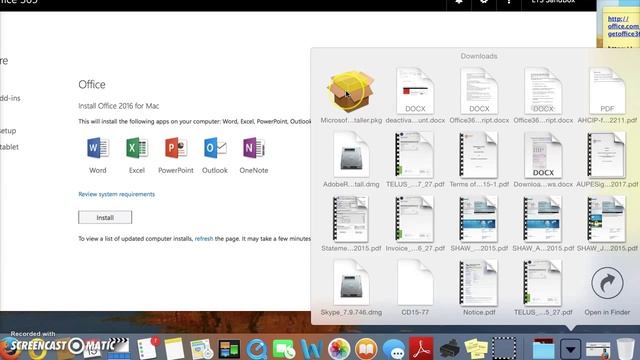Open the AUPESig...2017.pdf file

(607, 156)
